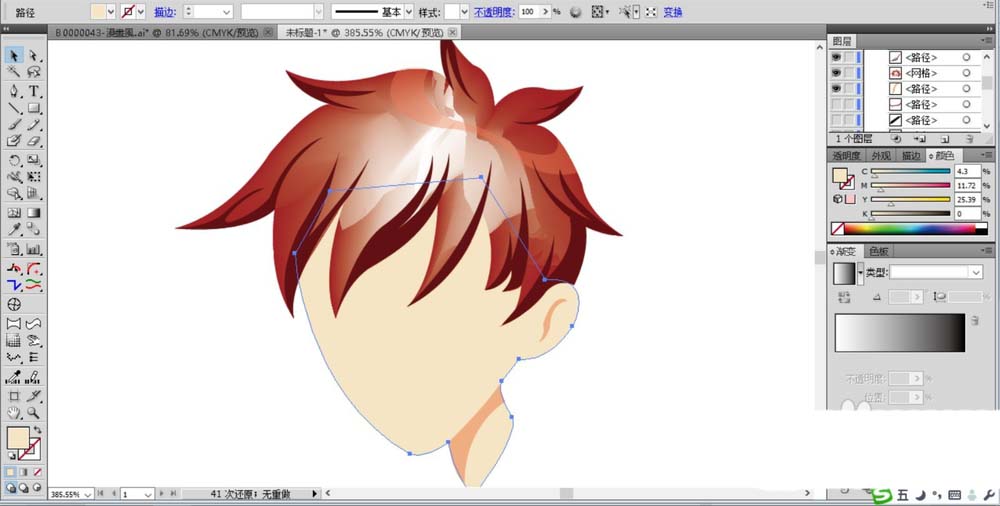Image resolution: width=1000 pixels, height=506 pixels.
Task: Select the Pencil tool
Action: [x=33, y=125]
